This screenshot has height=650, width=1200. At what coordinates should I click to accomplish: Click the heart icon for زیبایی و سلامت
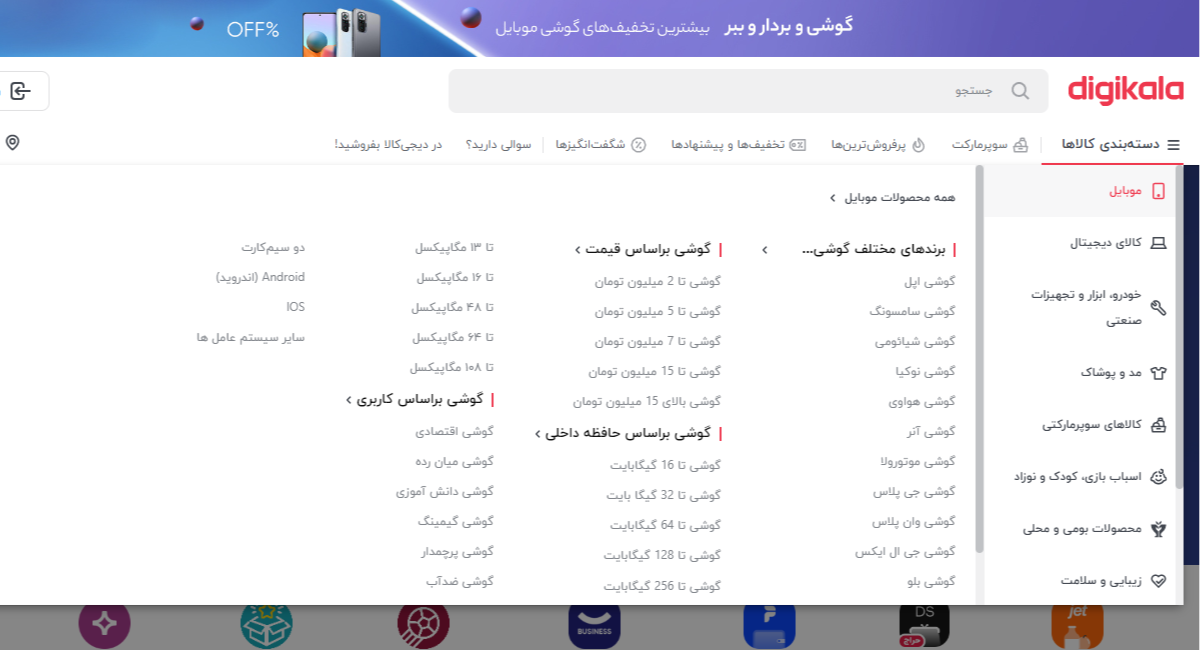[x=1159, y=581]
